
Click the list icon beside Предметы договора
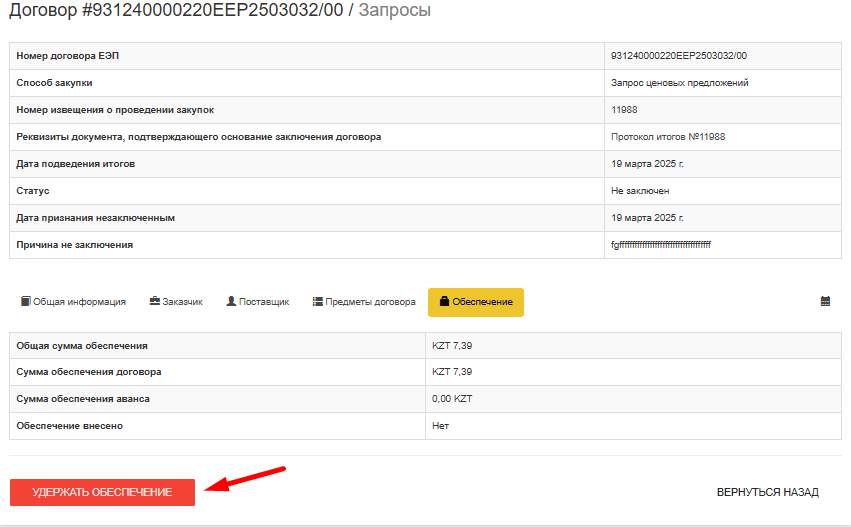[317, 301]
